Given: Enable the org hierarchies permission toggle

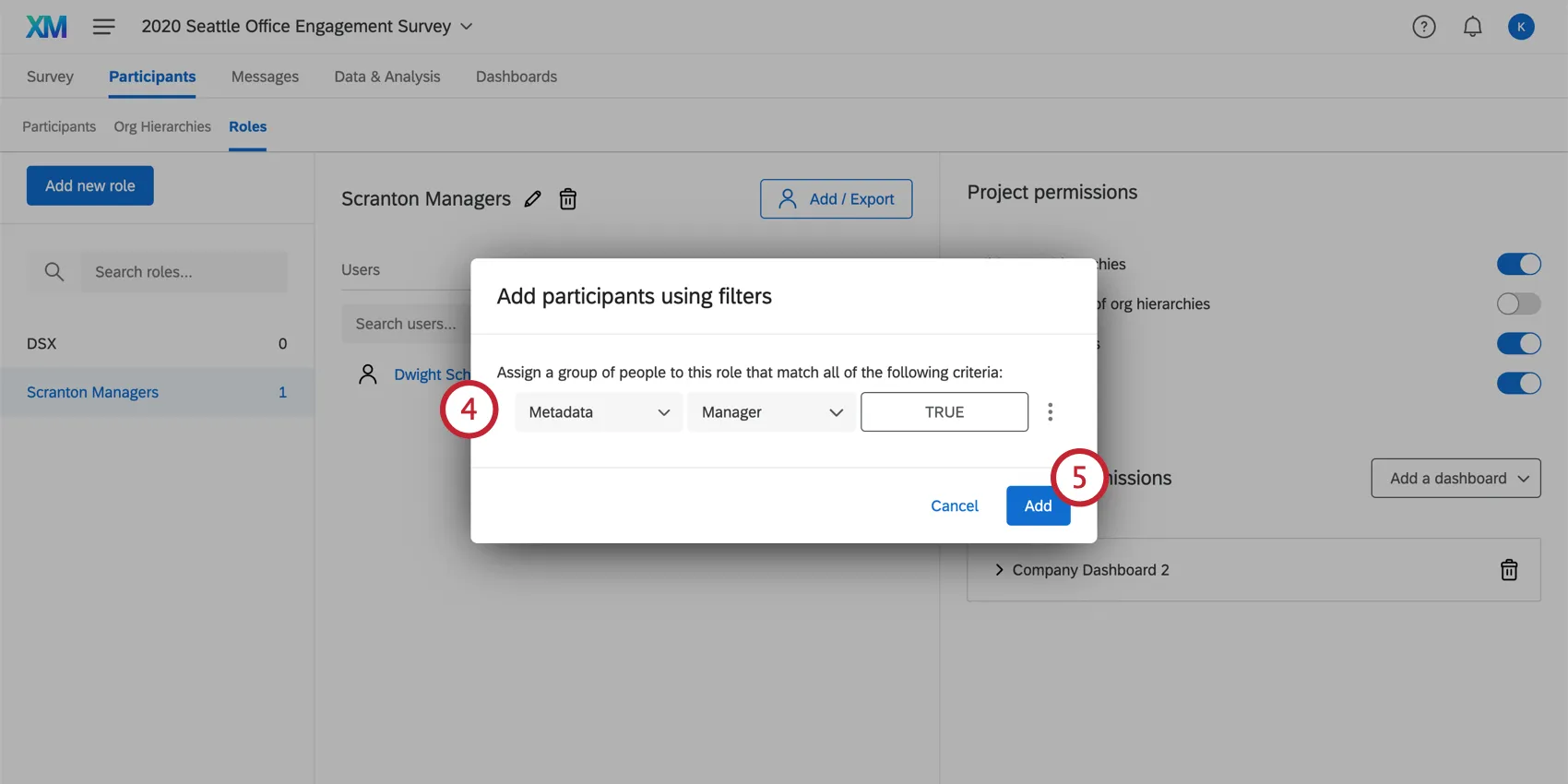Looking at the screenshot, I should click(x=1518, y=303).
